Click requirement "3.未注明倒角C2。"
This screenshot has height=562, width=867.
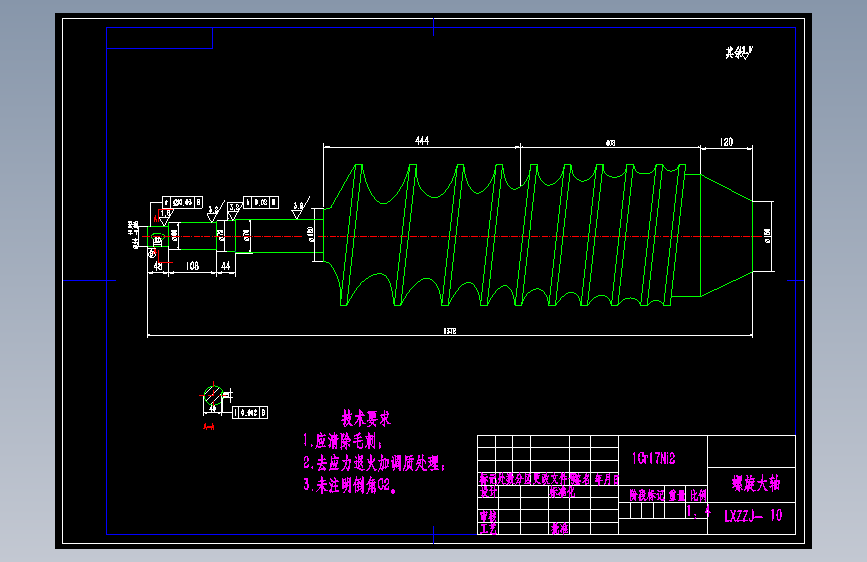click(349, 485)
